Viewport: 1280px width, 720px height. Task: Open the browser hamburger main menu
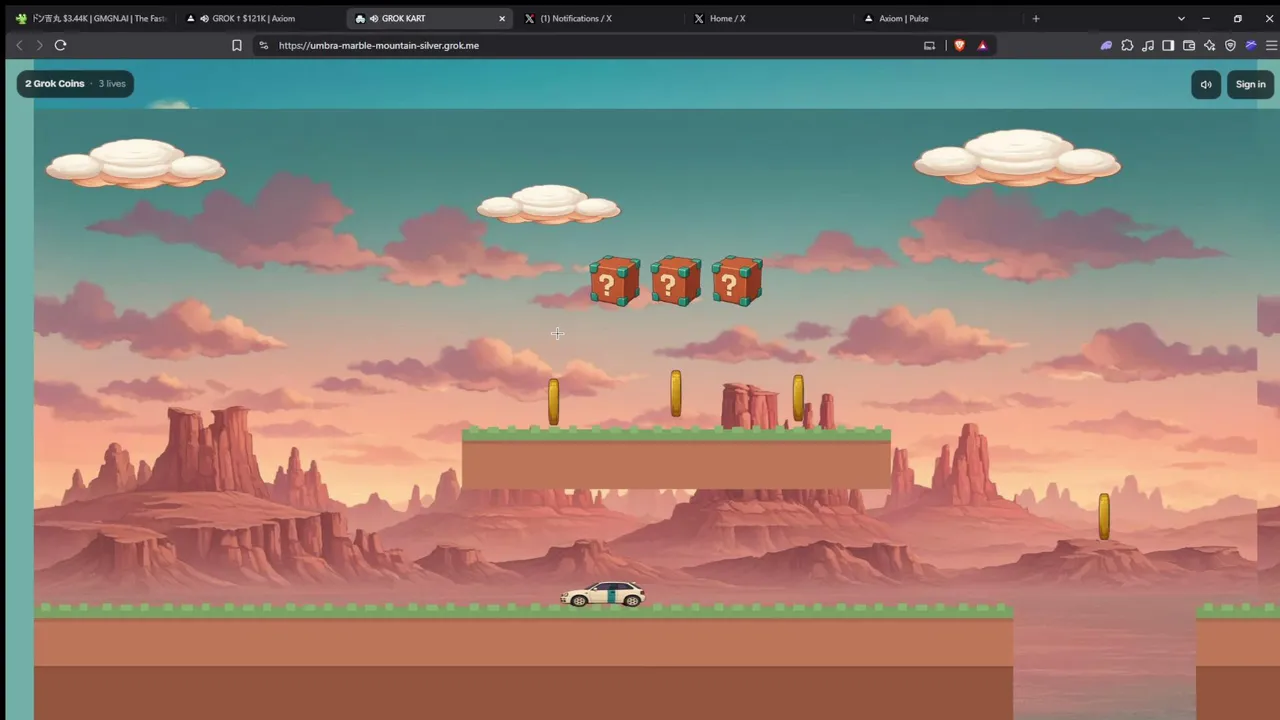coord(1271,45)
